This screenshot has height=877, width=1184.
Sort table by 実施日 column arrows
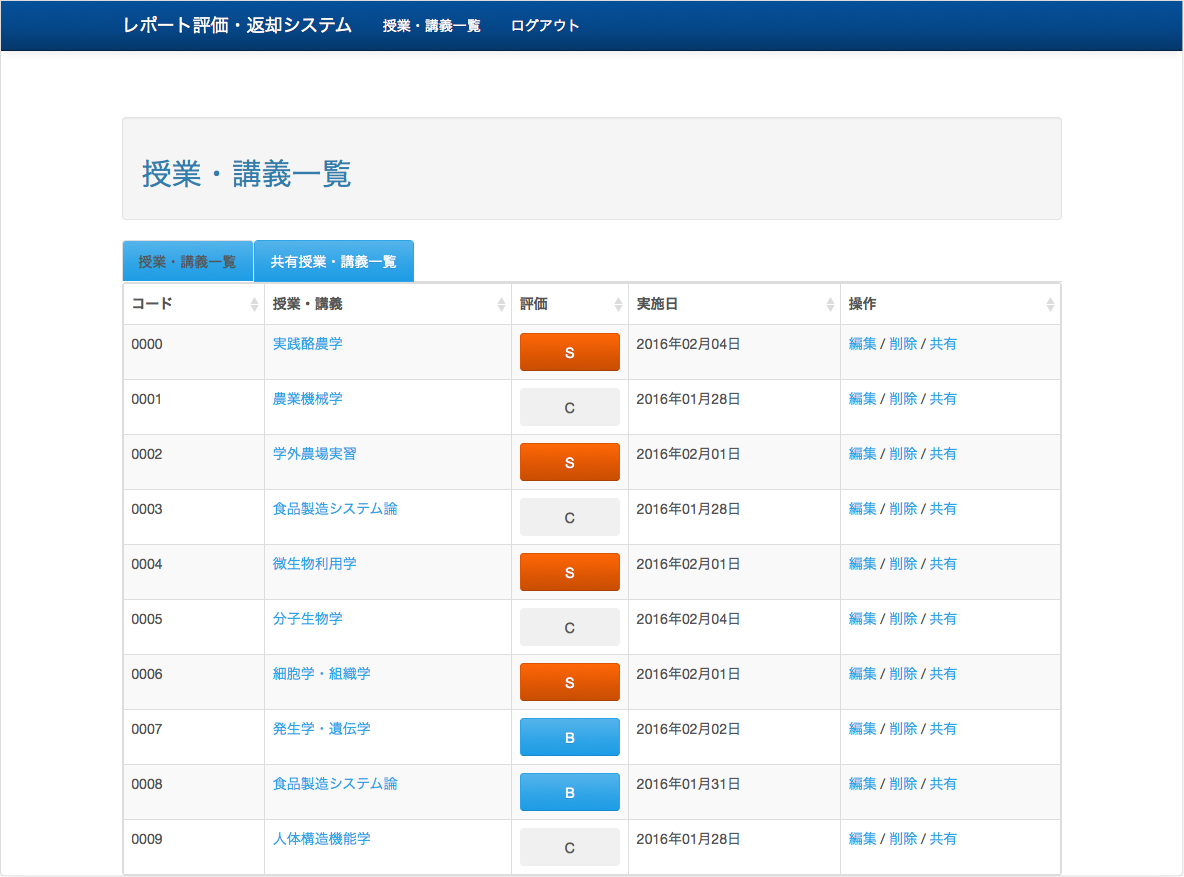point(830,305)
